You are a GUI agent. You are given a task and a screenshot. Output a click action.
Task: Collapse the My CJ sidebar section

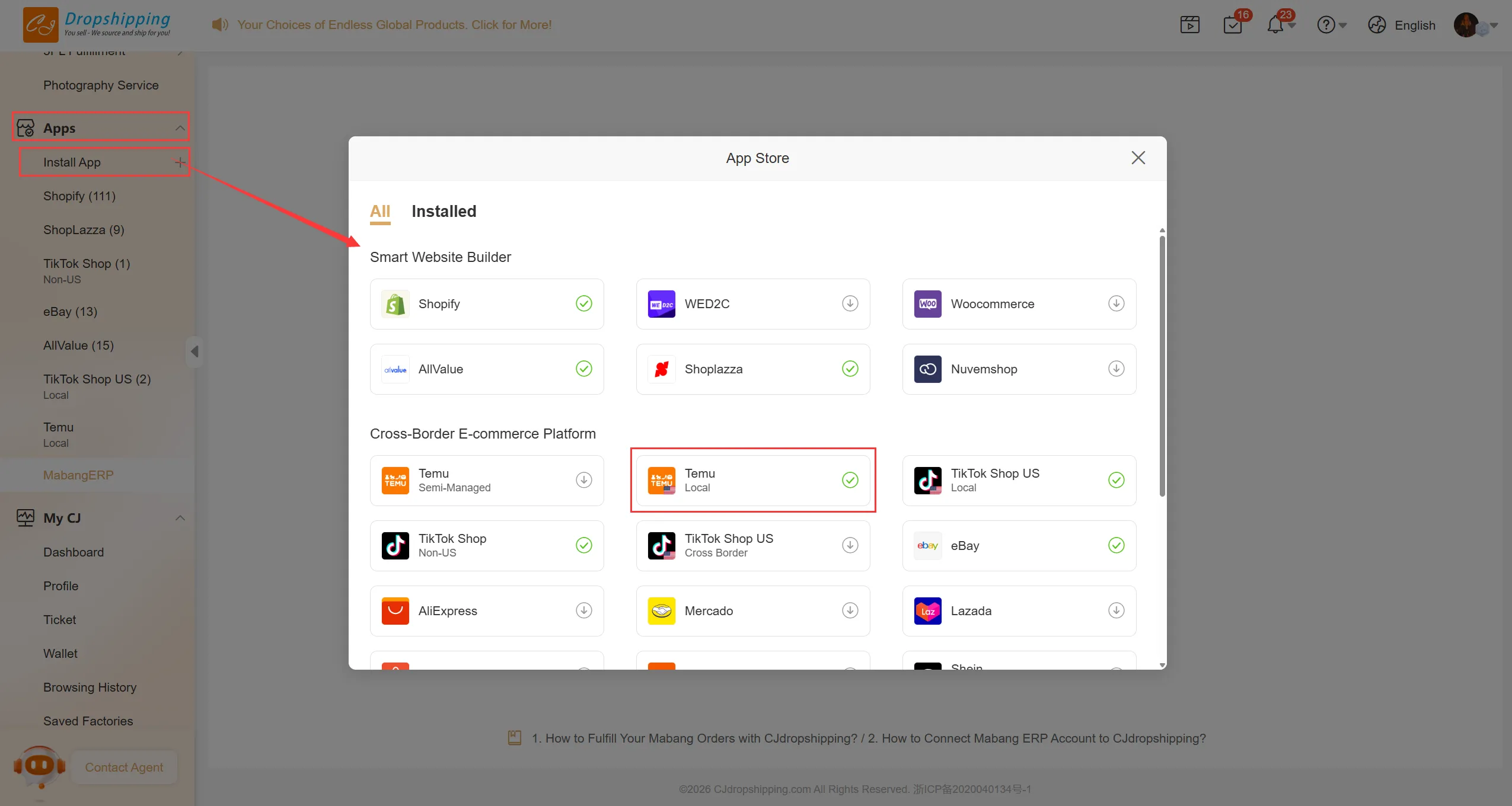tap(180, 518)
